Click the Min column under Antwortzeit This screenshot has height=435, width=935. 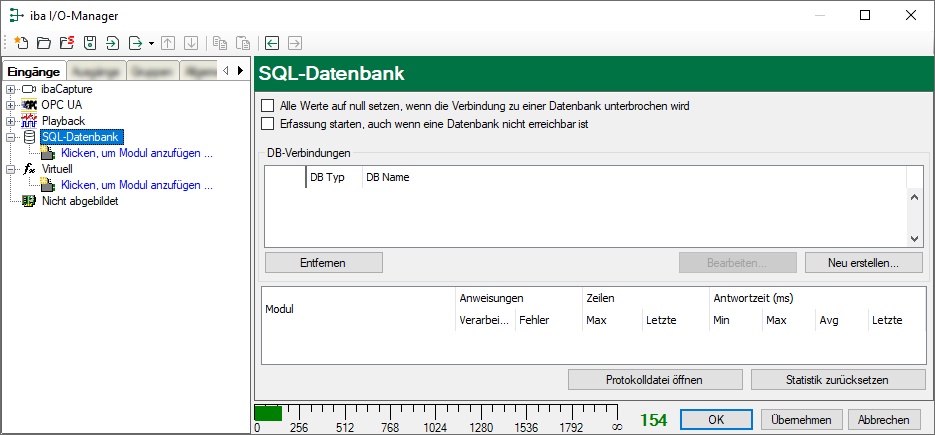click(x=736, y=320)
